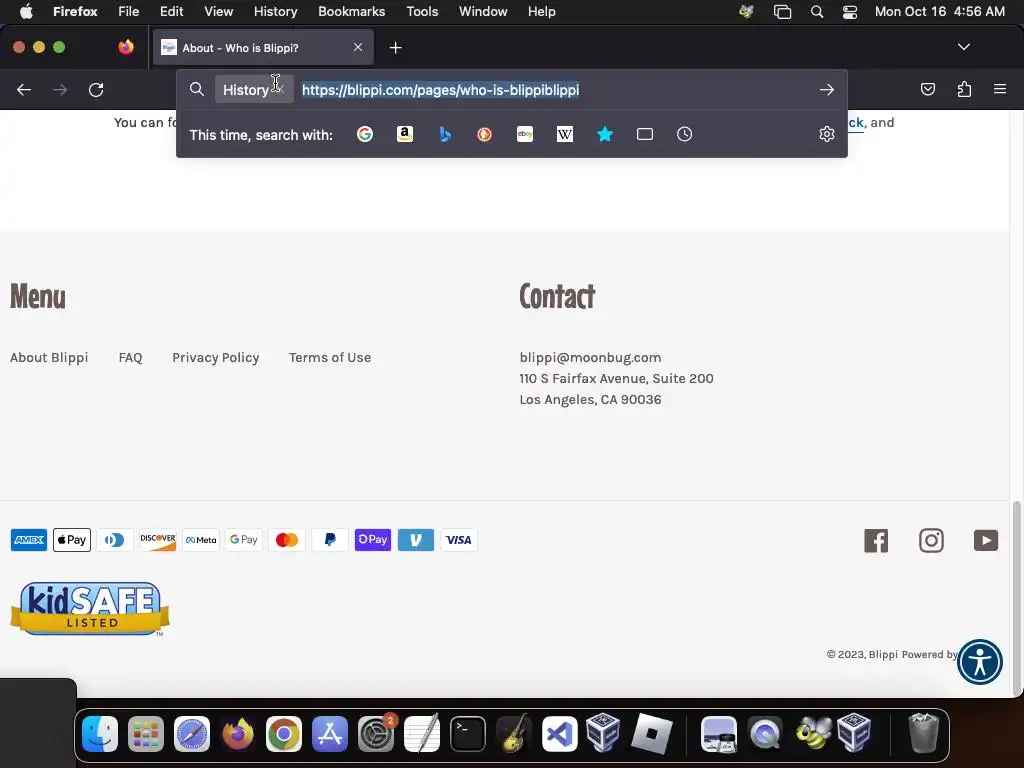Image resolution: width=1024 pixels, height=768 pixels.
Task: Remove the History search mode chip
Action: click(280, 88)
